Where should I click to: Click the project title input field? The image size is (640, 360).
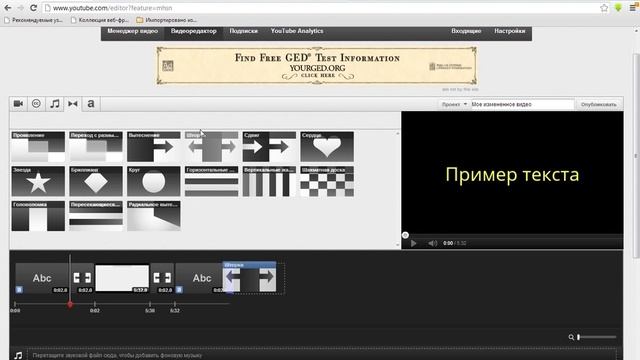pos(522,104)
